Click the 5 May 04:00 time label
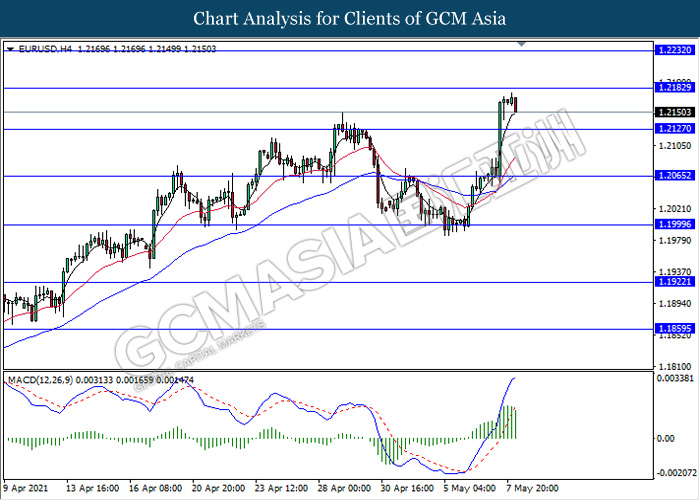 pyautogui.click(x=470, y=488)
